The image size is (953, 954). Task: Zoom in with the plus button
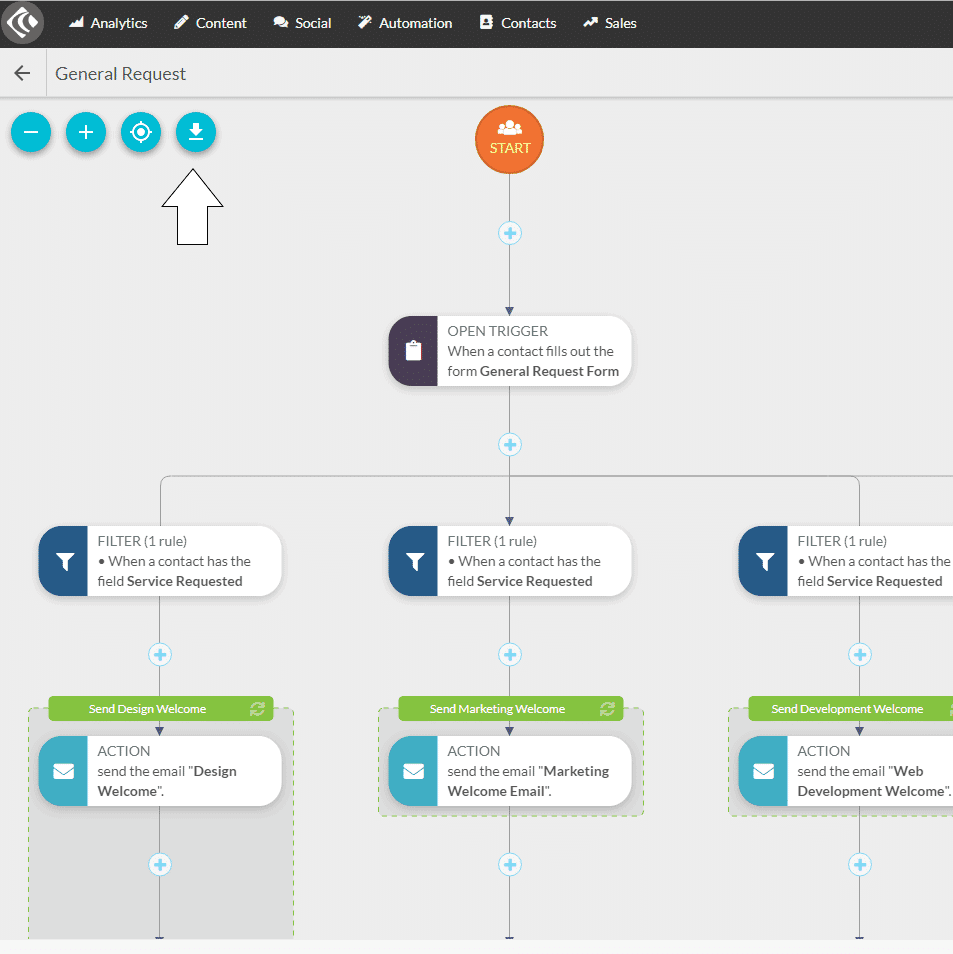point(86,132)
